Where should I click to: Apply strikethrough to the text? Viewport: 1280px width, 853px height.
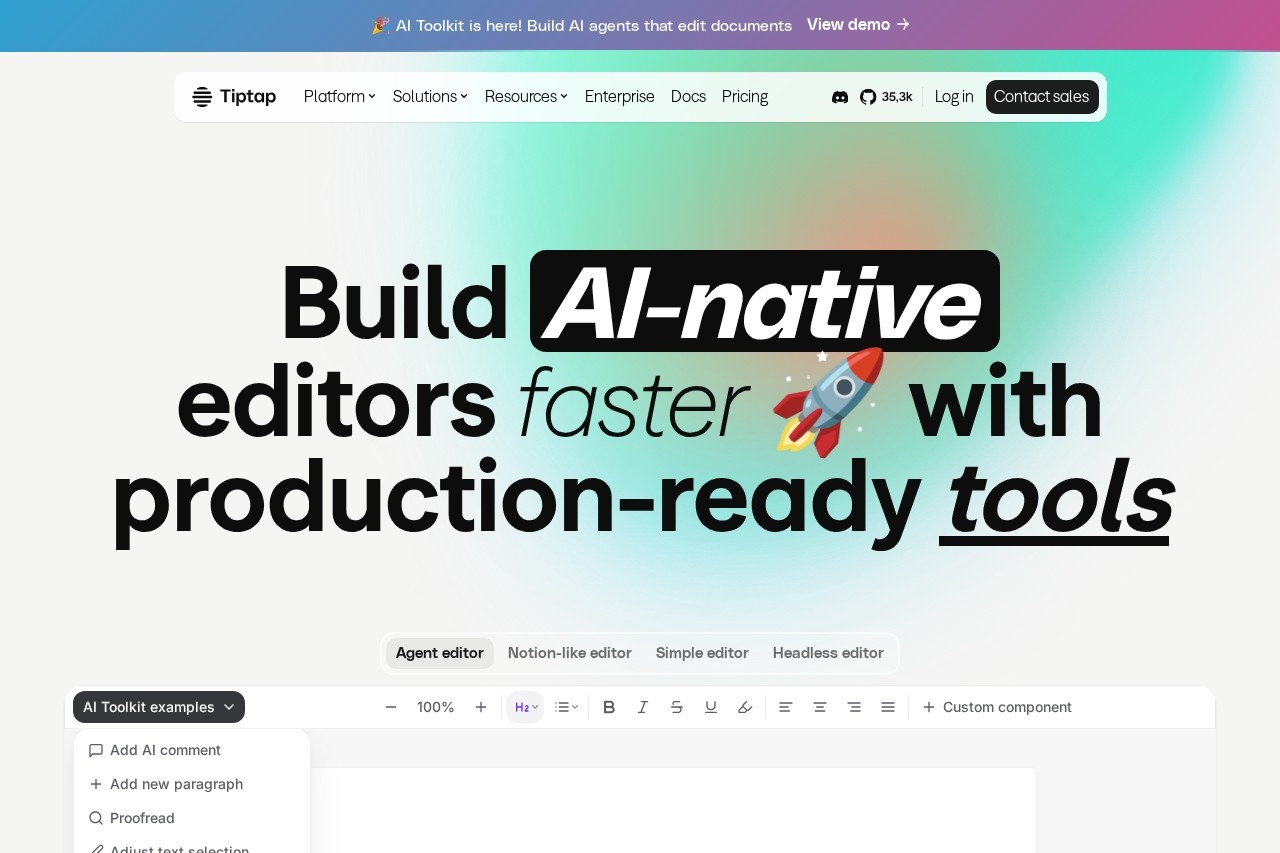(677, 707)
